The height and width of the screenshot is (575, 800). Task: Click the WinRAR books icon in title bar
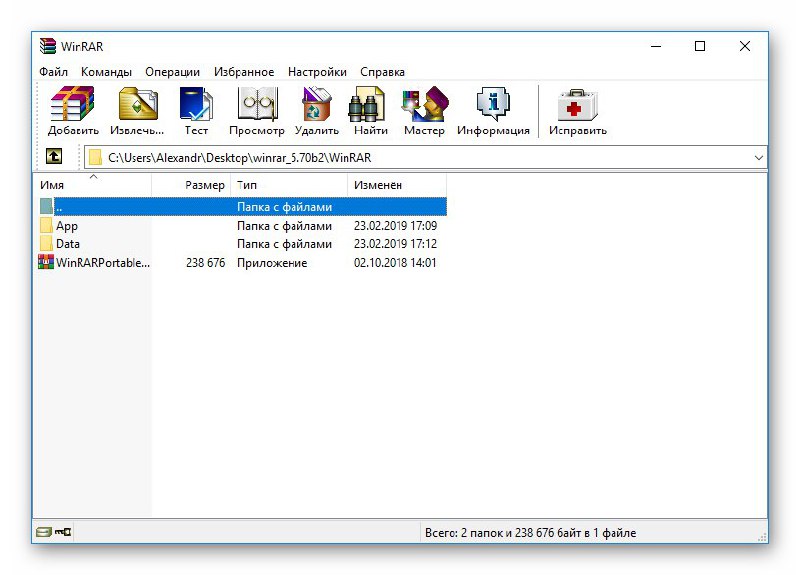pos(48,46)
